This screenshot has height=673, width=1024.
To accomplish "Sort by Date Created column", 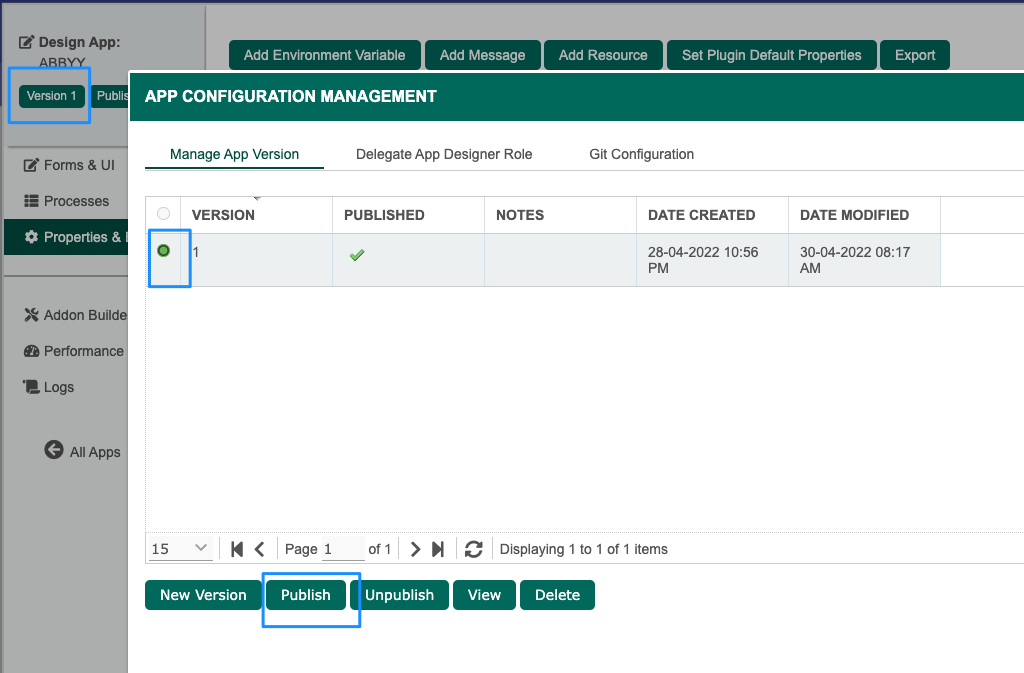I will (701, 215).
